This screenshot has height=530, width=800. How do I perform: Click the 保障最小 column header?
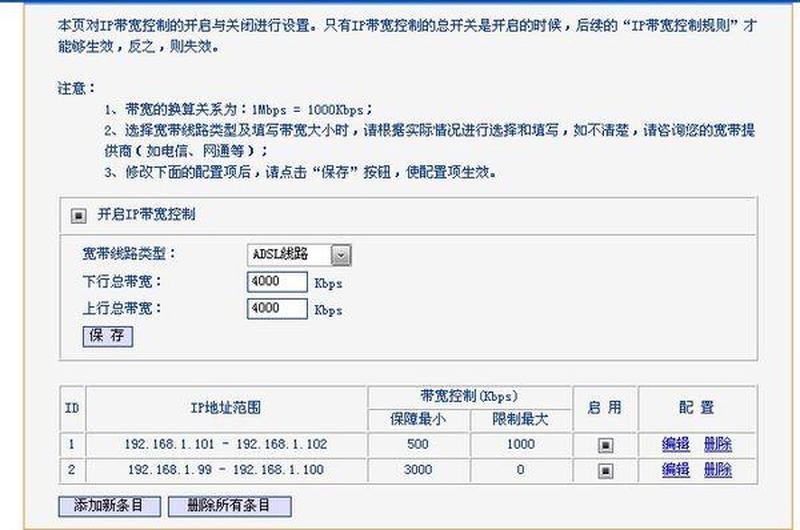click(x=418, y=419)
